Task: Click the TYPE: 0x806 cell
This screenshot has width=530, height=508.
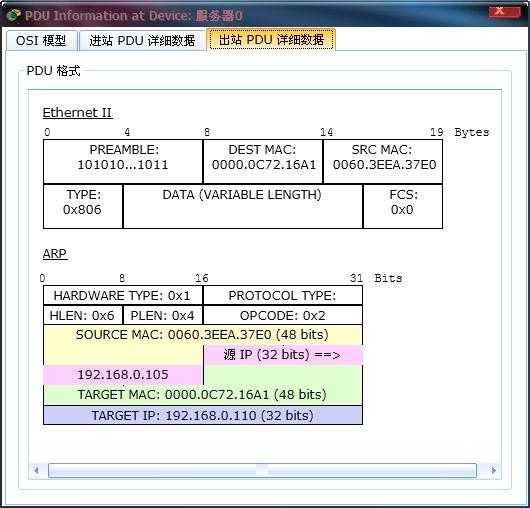Action: point(83,206)
